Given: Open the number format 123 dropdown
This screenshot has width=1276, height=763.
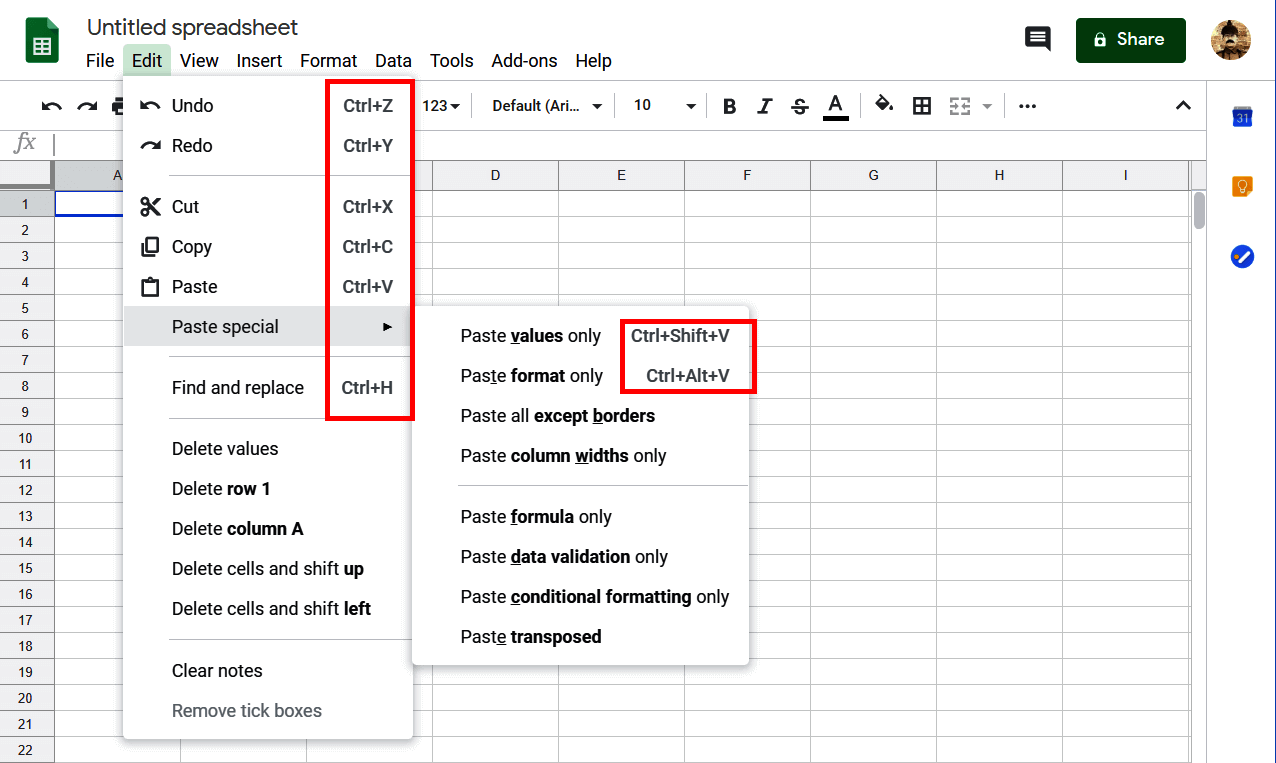Looking at the screenshot, I should coord(440,105).
